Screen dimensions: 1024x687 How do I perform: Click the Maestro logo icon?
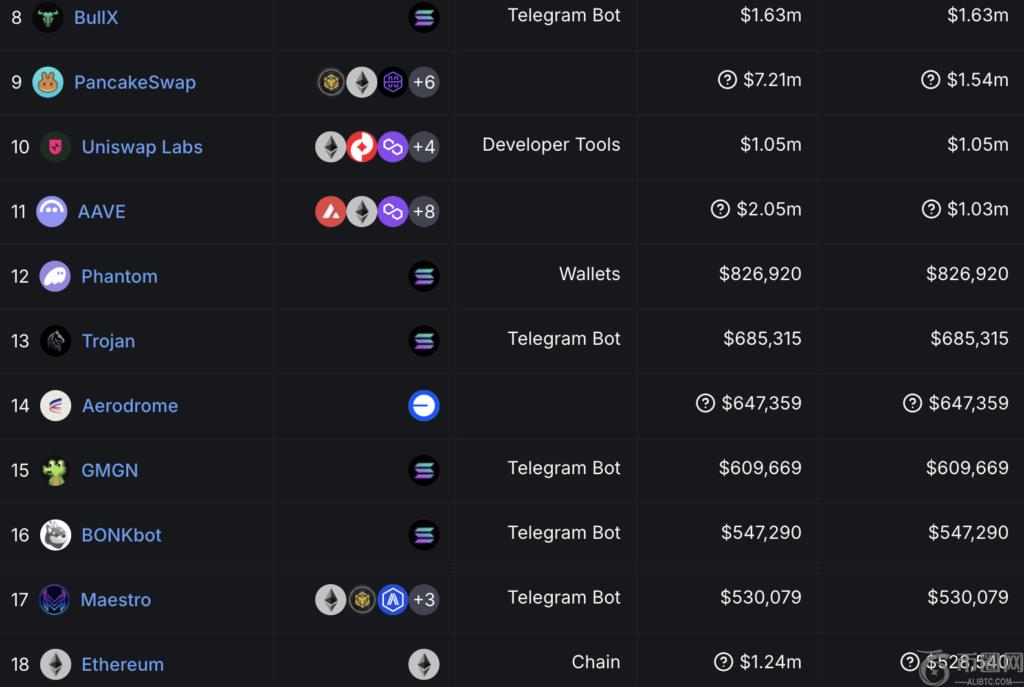click(54, 600)
